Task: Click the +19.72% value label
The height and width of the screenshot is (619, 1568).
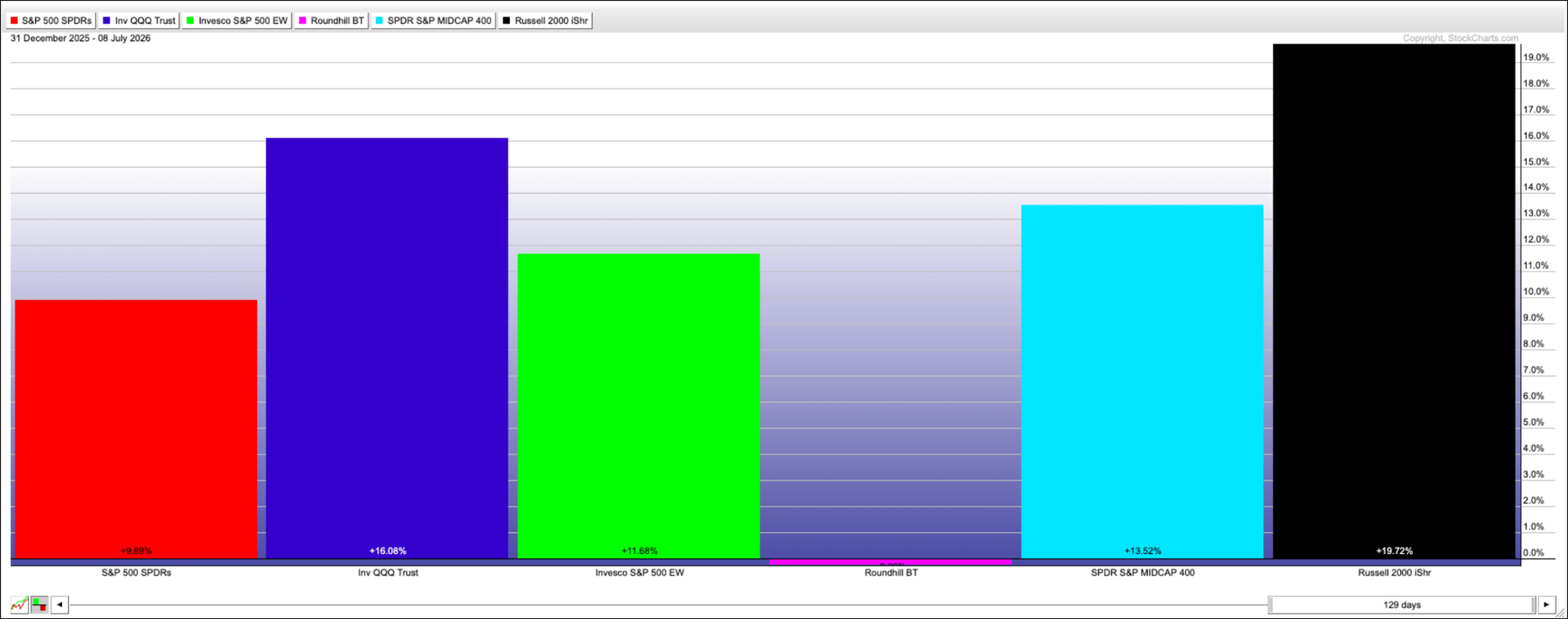Action: pos(1395,551)
